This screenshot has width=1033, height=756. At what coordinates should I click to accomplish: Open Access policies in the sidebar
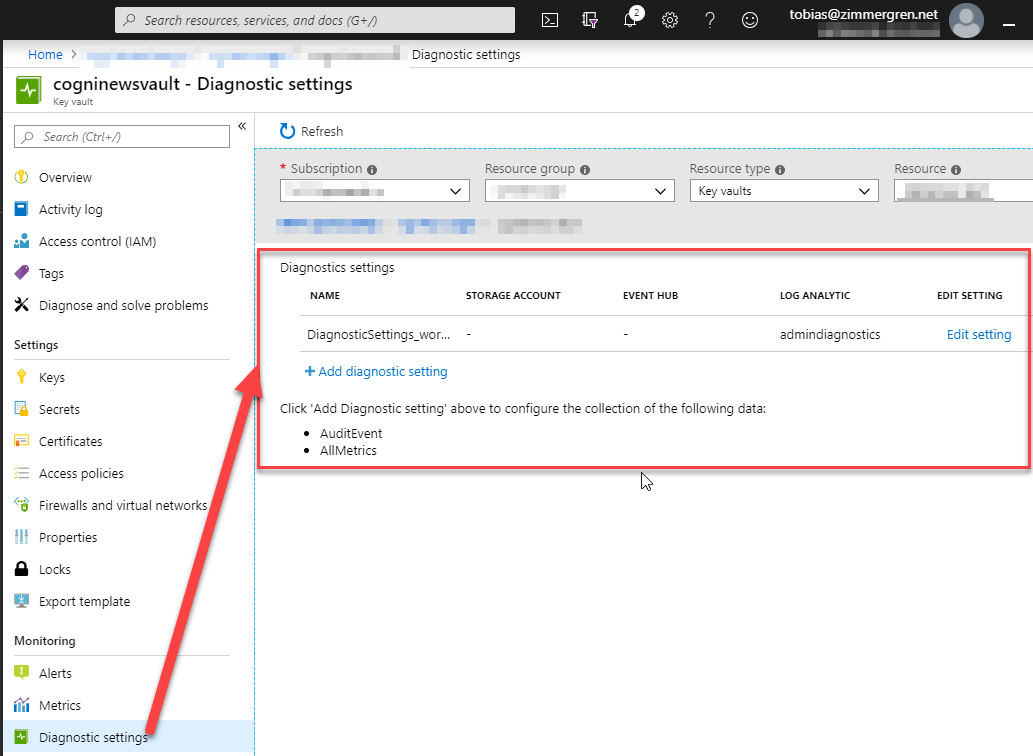point(81,473)
